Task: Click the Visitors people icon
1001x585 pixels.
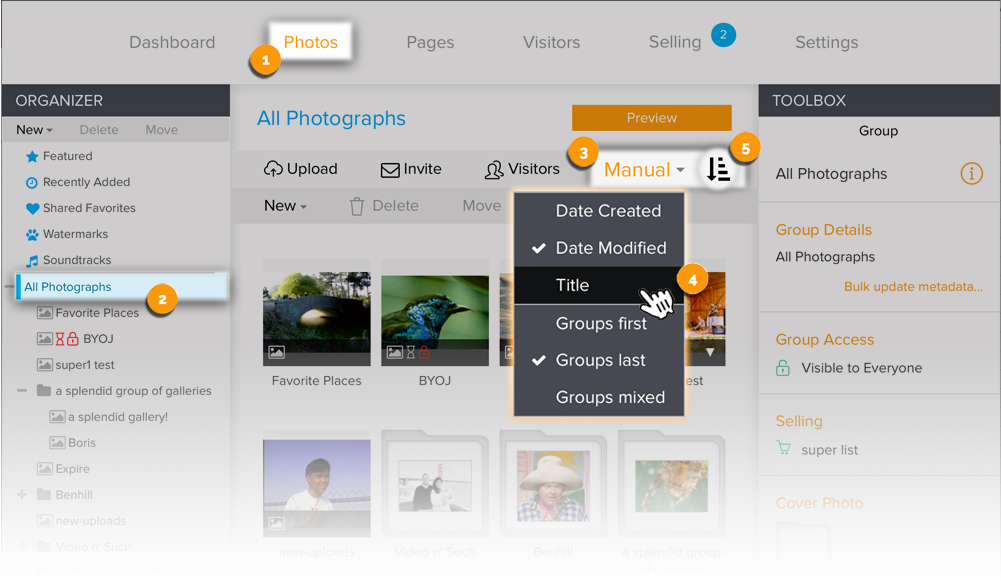Action: pos(493,169)
